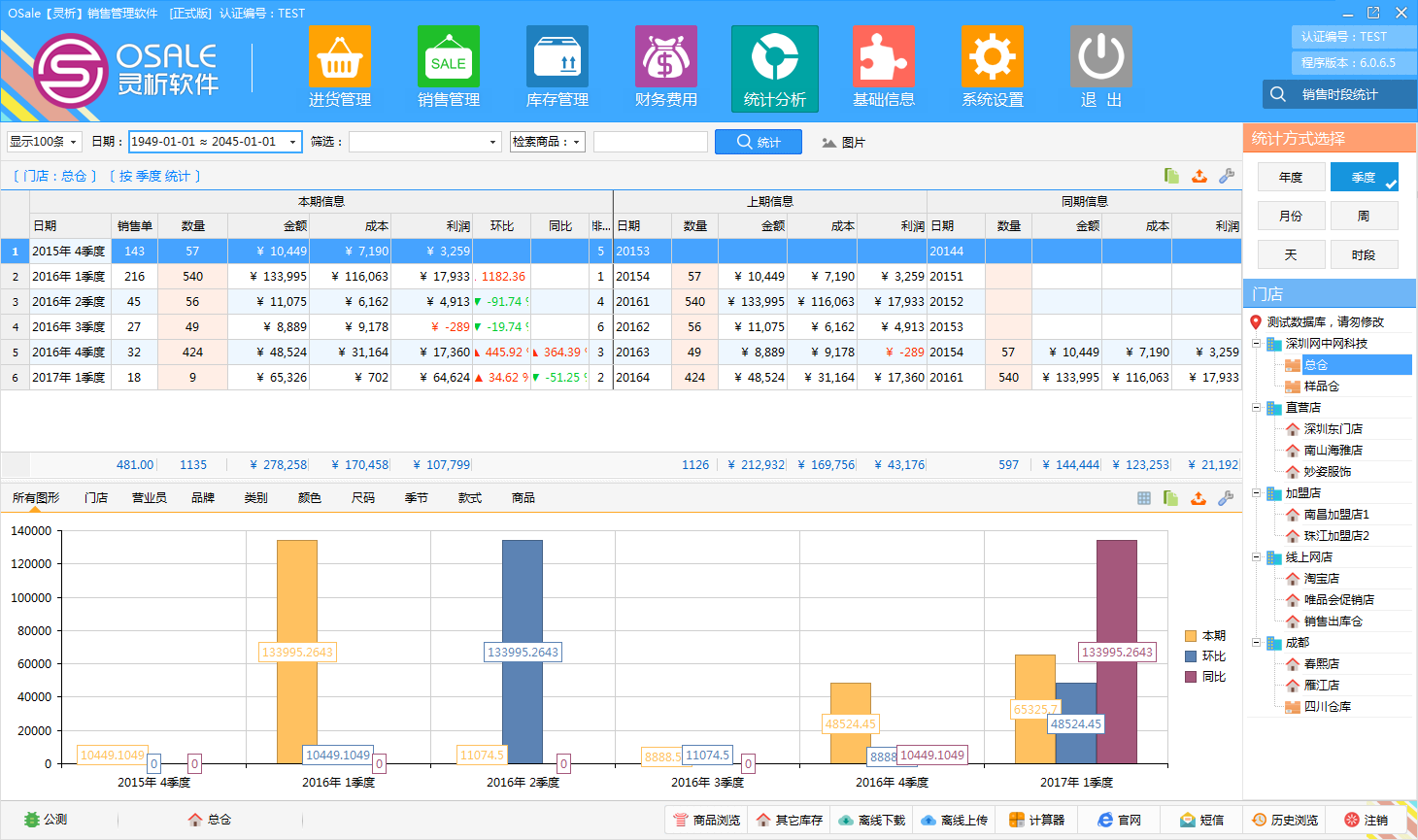Click the 总合 store in status bar

point(210,820)
